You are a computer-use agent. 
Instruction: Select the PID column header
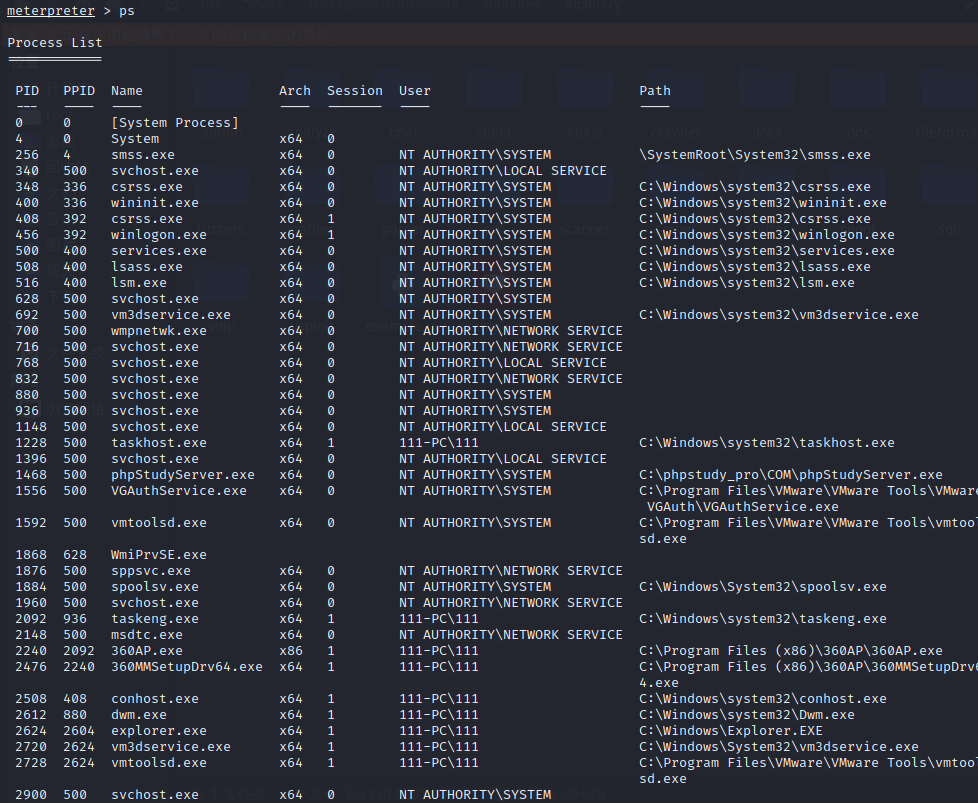click(27, 90)
